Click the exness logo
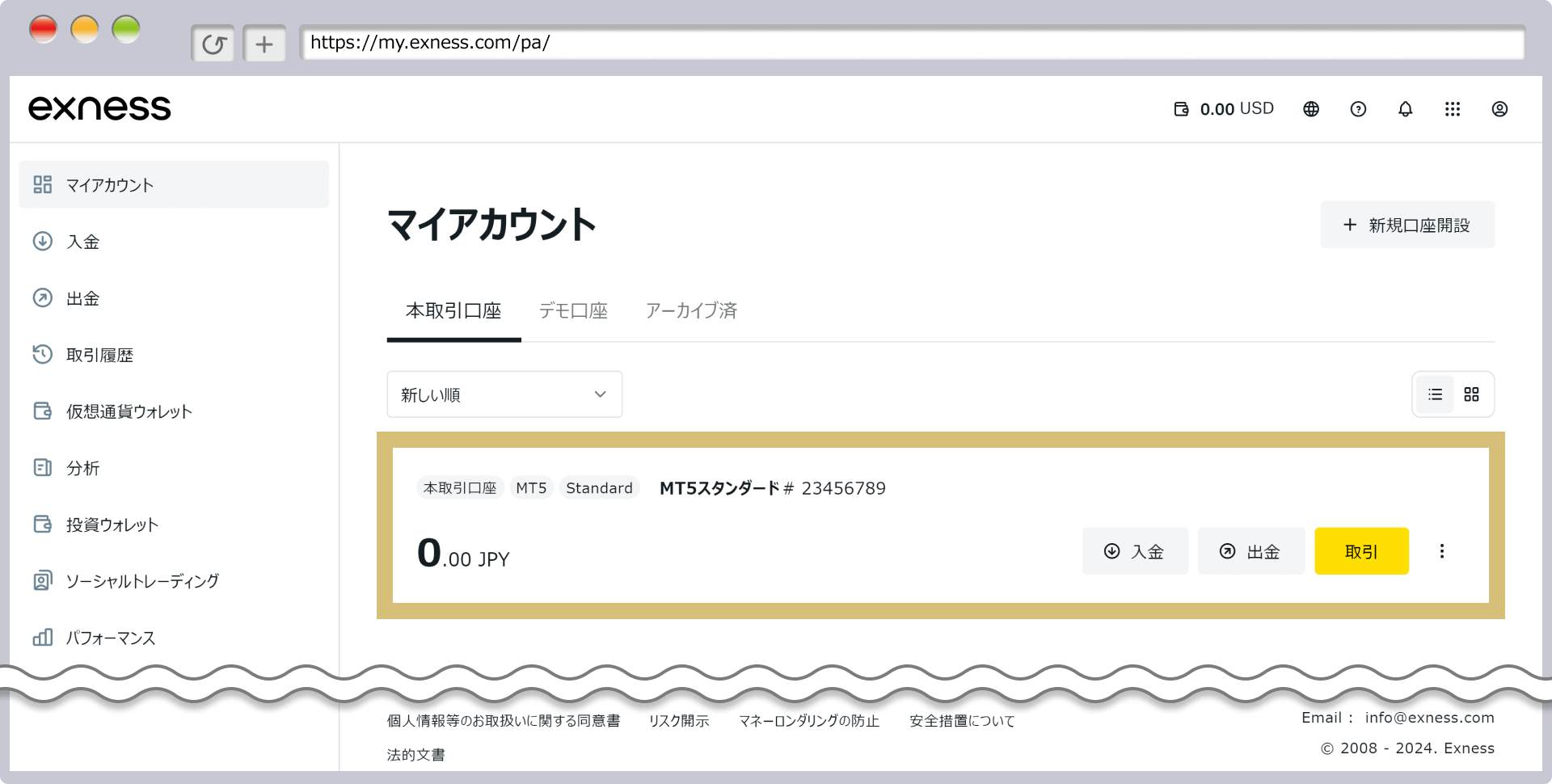Image resolution: width=1552 pixels, height=784 pixels. 99,108
